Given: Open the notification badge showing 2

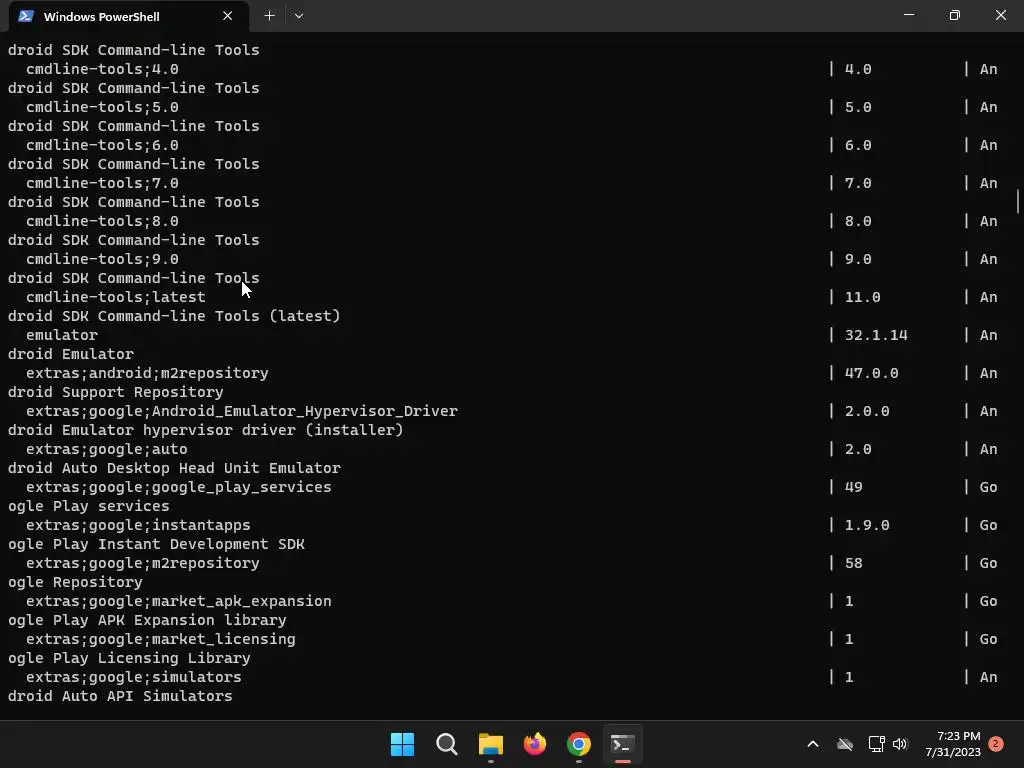Looking at the screenshot, I should pos(996,743).
